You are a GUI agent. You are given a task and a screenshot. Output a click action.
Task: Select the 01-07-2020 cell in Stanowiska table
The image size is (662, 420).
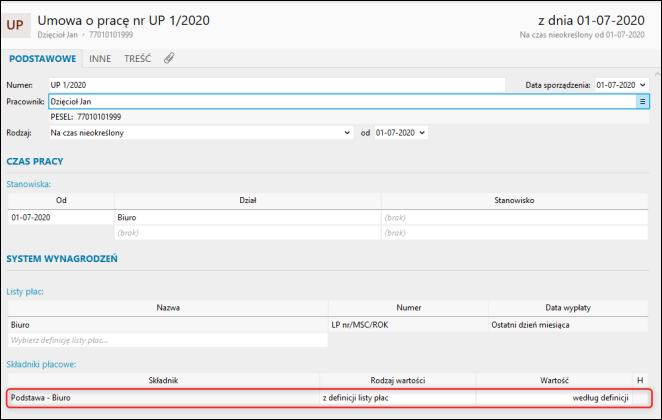coord(61,217)
